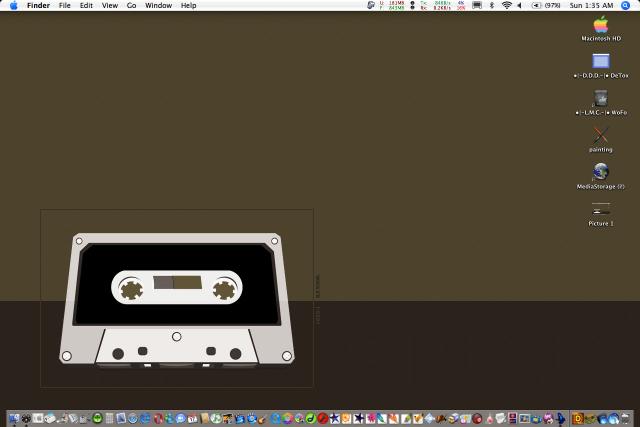Open the Go menu
This screenshot has width=640, height=427.
point(131,5)
